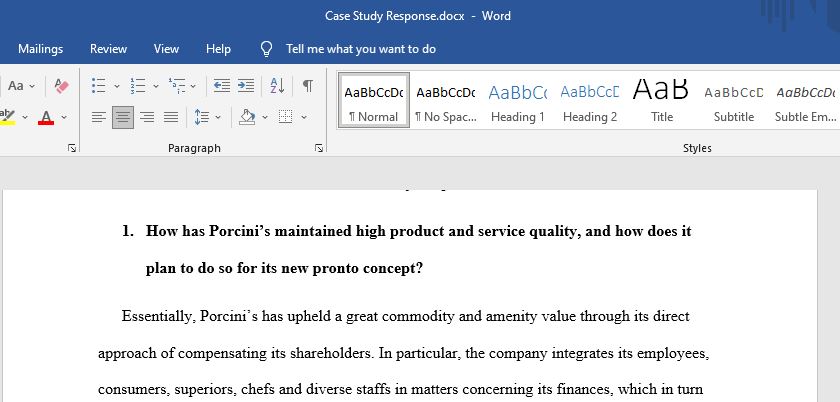Screen dimensions: 840x402
Task: Toggle Align Right
Action: (x=147, y=117)
